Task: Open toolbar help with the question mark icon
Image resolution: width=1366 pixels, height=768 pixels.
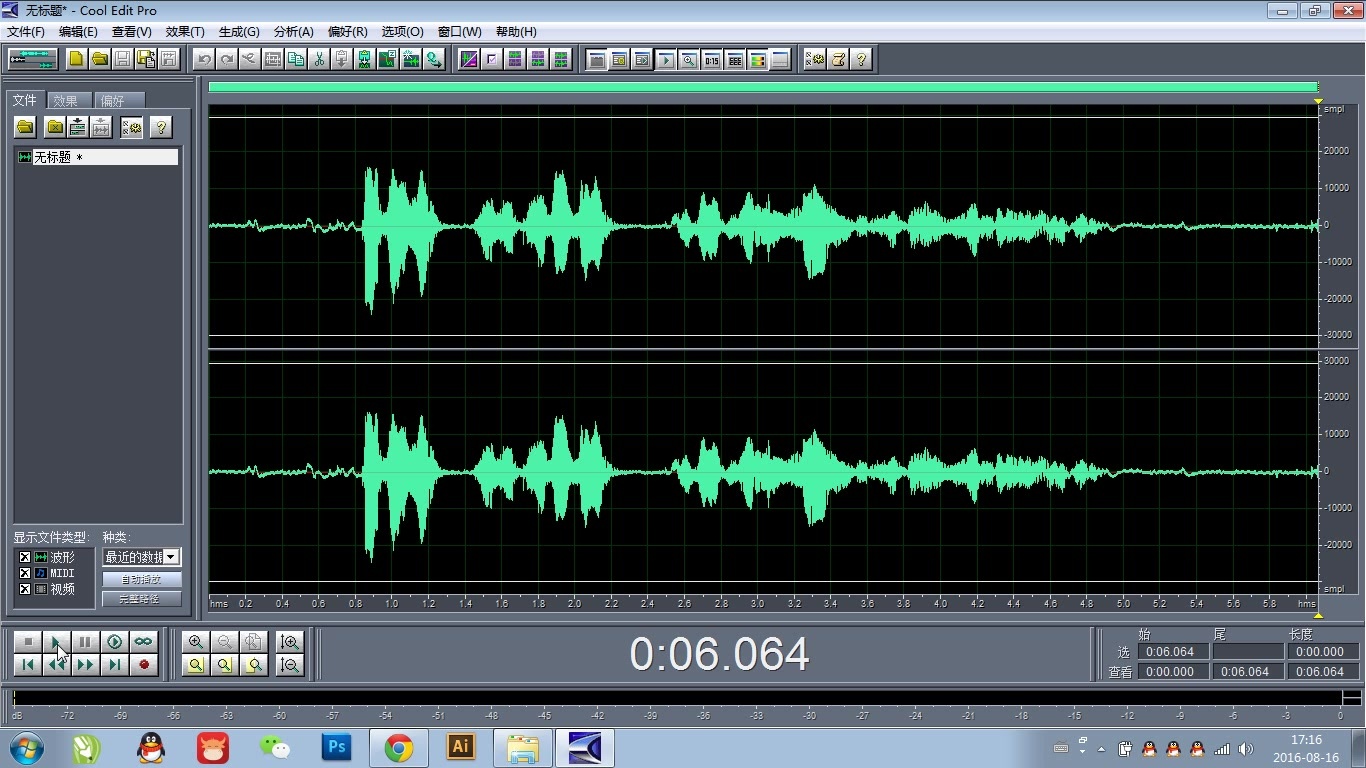Action: [x=861, y=59]
